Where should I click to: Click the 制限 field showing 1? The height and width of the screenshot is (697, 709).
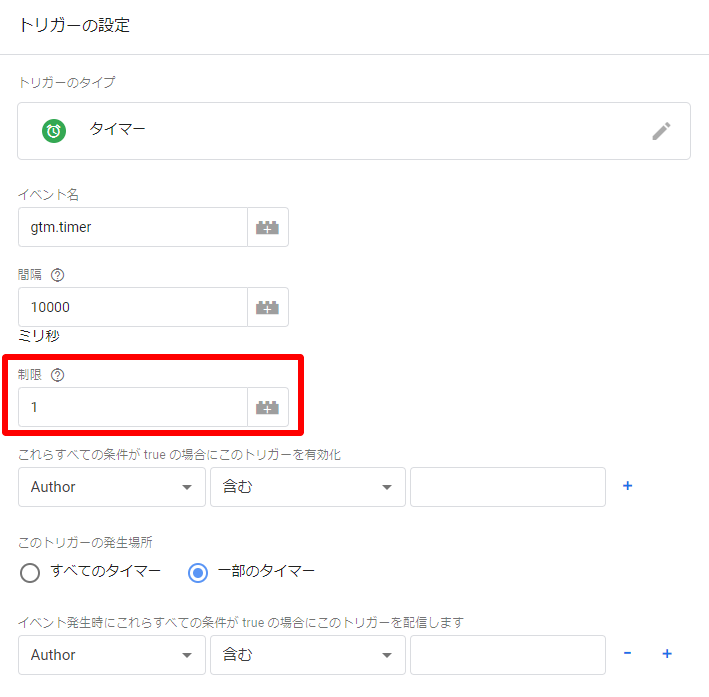click(x=133, y=407)
